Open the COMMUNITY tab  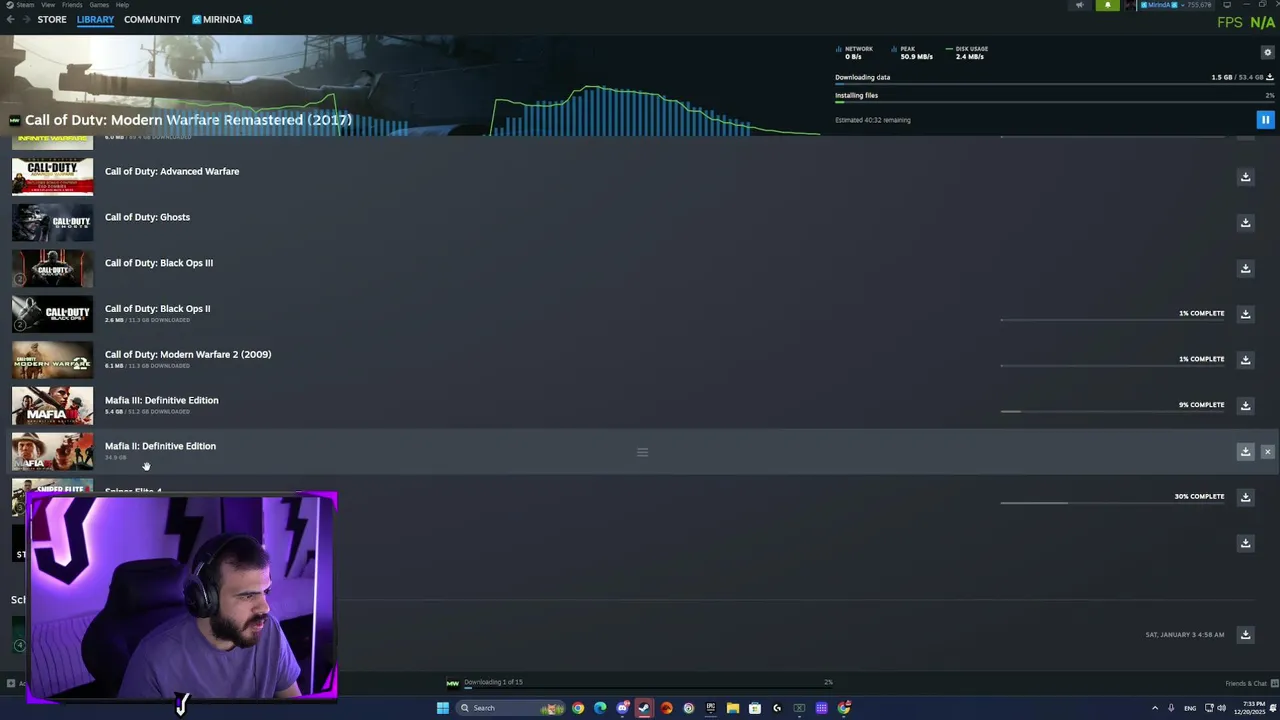point(152,19)
